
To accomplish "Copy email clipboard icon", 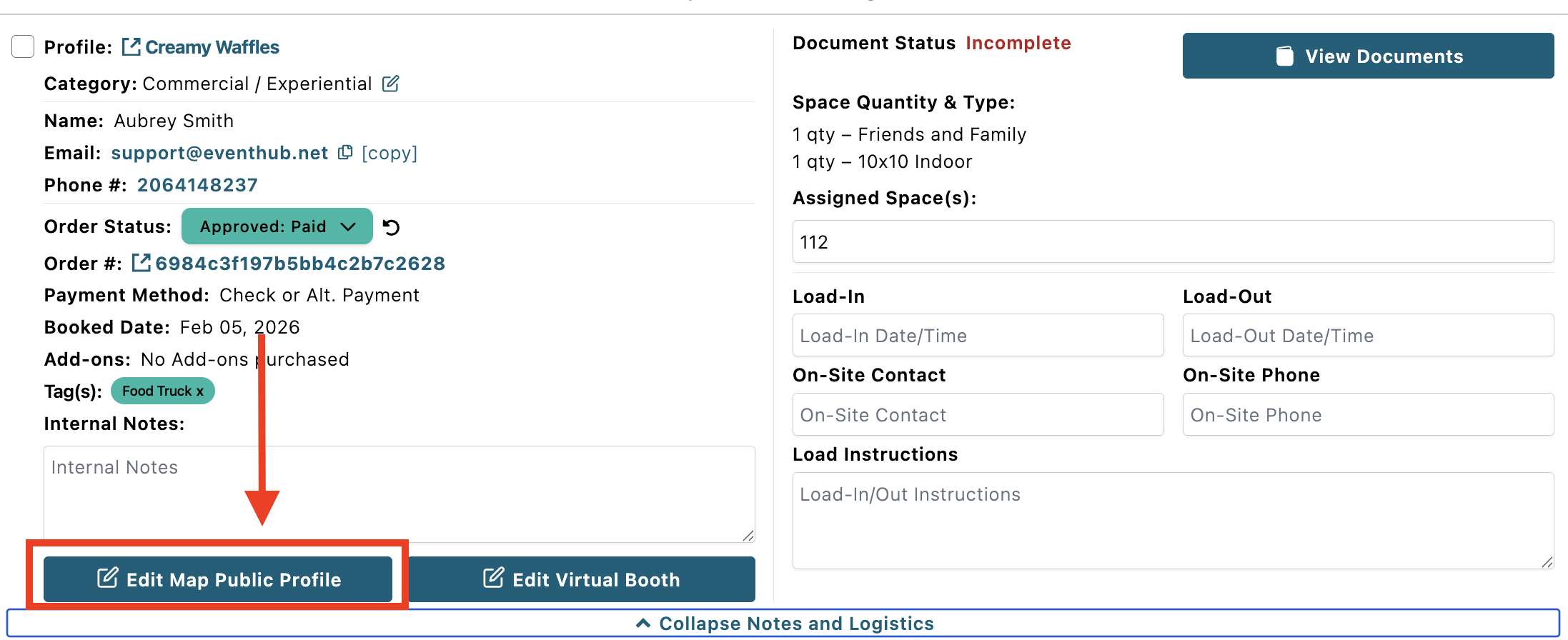I will coord(345,152).
